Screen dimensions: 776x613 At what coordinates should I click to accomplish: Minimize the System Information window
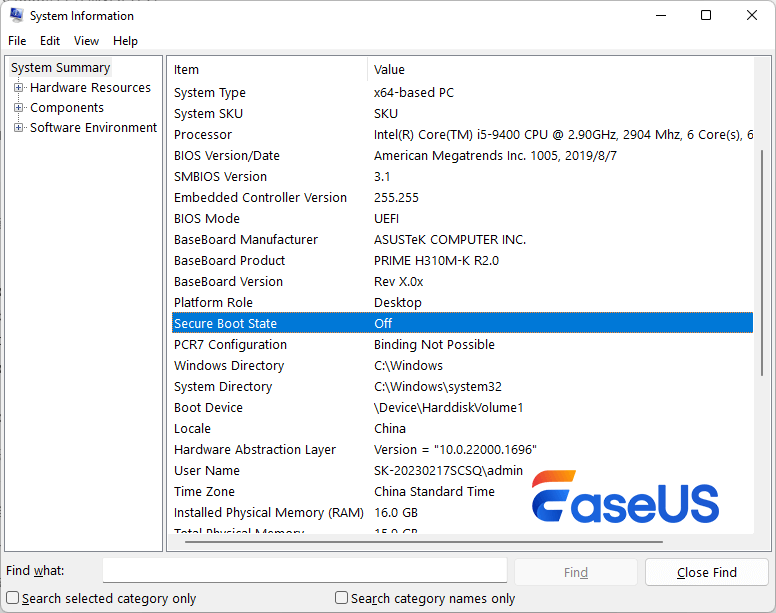661,15
